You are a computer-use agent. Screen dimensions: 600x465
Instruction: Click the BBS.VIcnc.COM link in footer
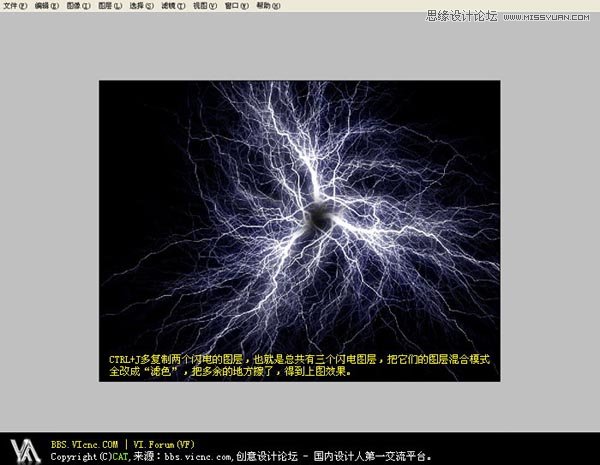pos(85,444)
